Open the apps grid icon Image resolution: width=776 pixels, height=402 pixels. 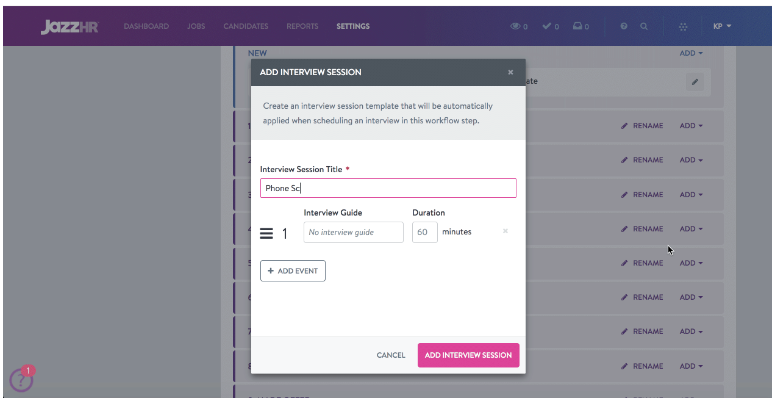click(683, 27)
